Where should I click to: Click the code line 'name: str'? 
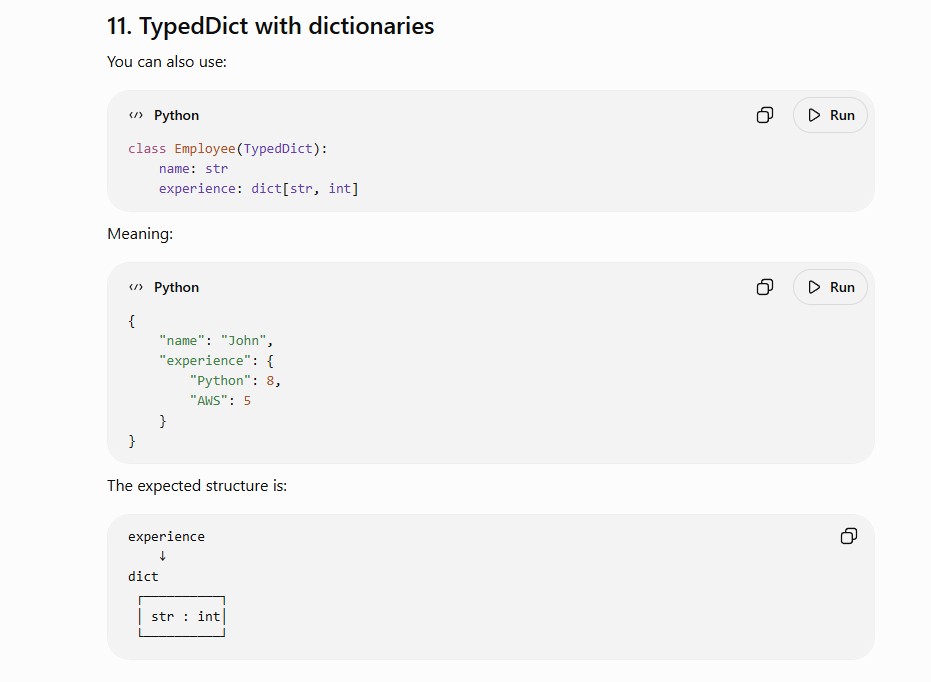tap(193, 169)
